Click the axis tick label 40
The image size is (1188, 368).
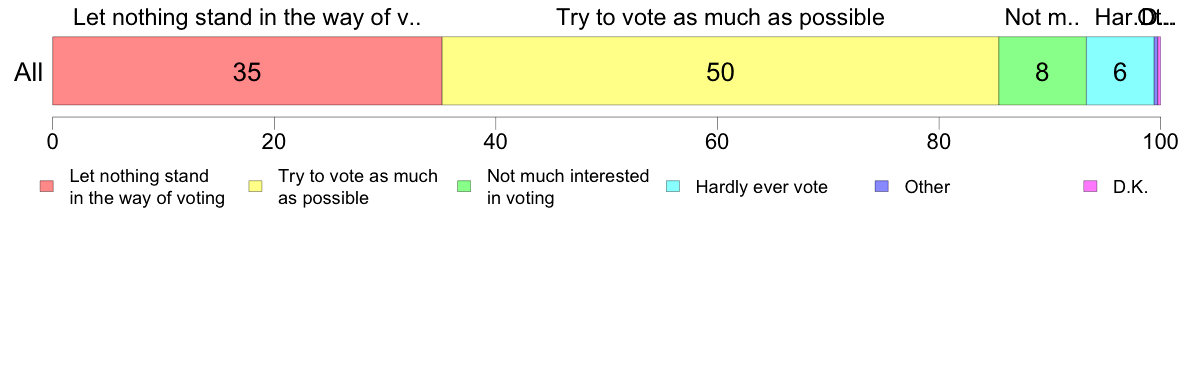[x=495, y=141]
